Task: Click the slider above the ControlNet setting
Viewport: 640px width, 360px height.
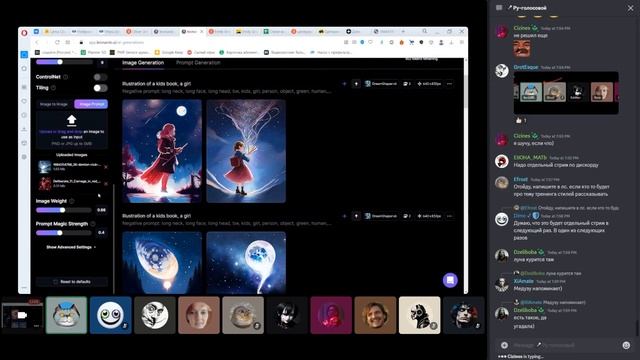Action: point(64,62)
